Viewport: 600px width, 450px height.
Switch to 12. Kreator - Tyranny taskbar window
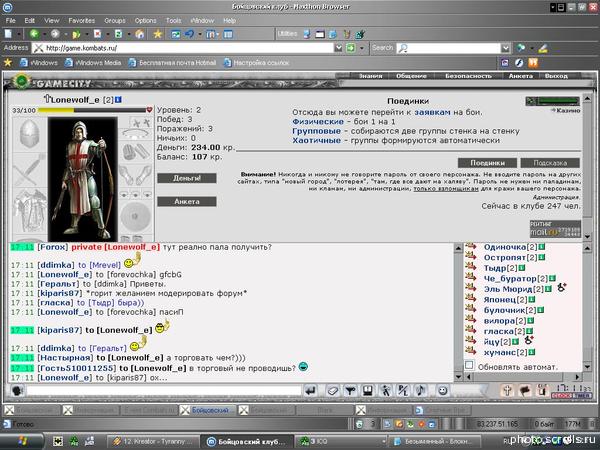point(153,442)
